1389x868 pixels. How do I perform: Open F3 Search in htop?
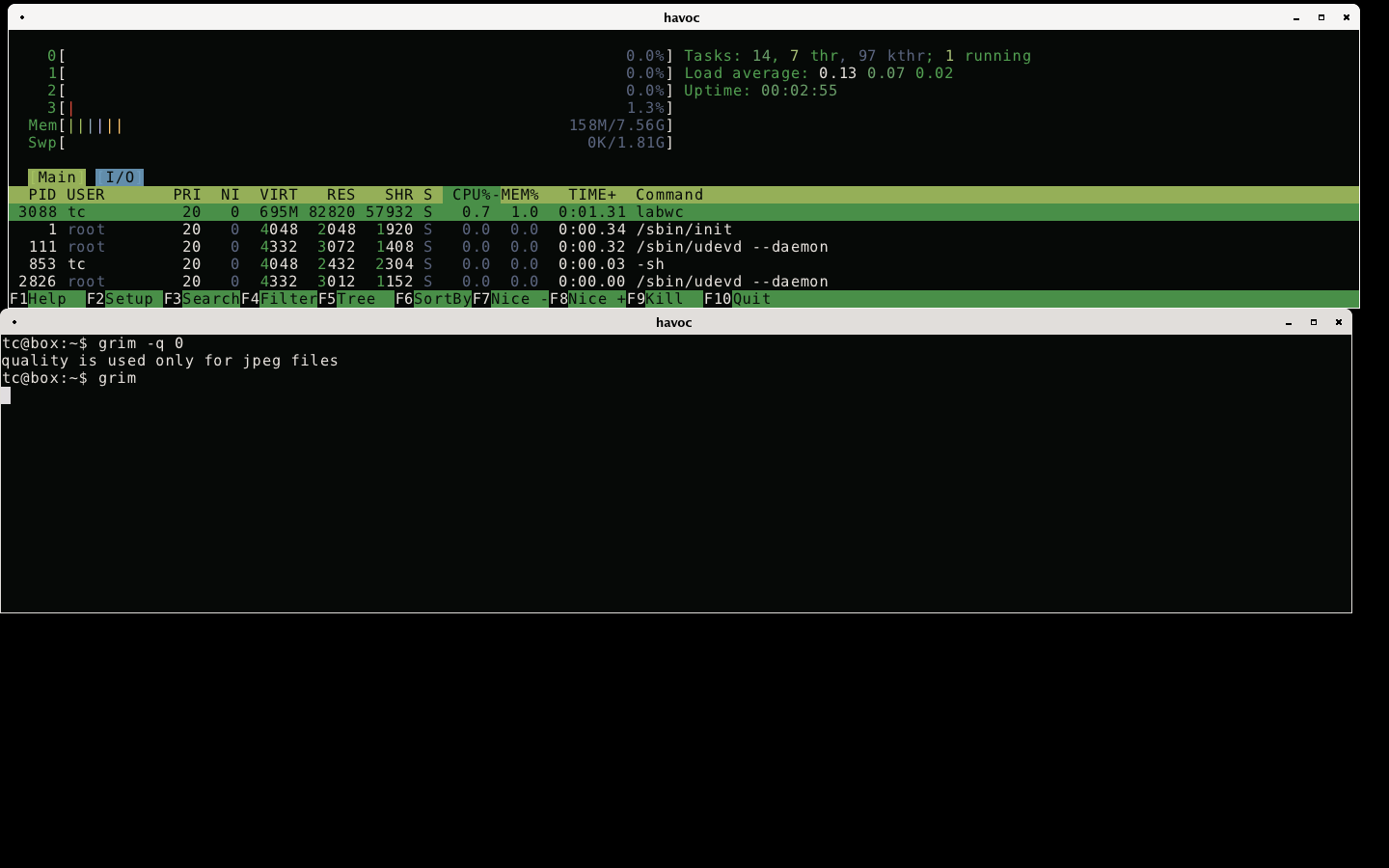[x=202, y=299]
